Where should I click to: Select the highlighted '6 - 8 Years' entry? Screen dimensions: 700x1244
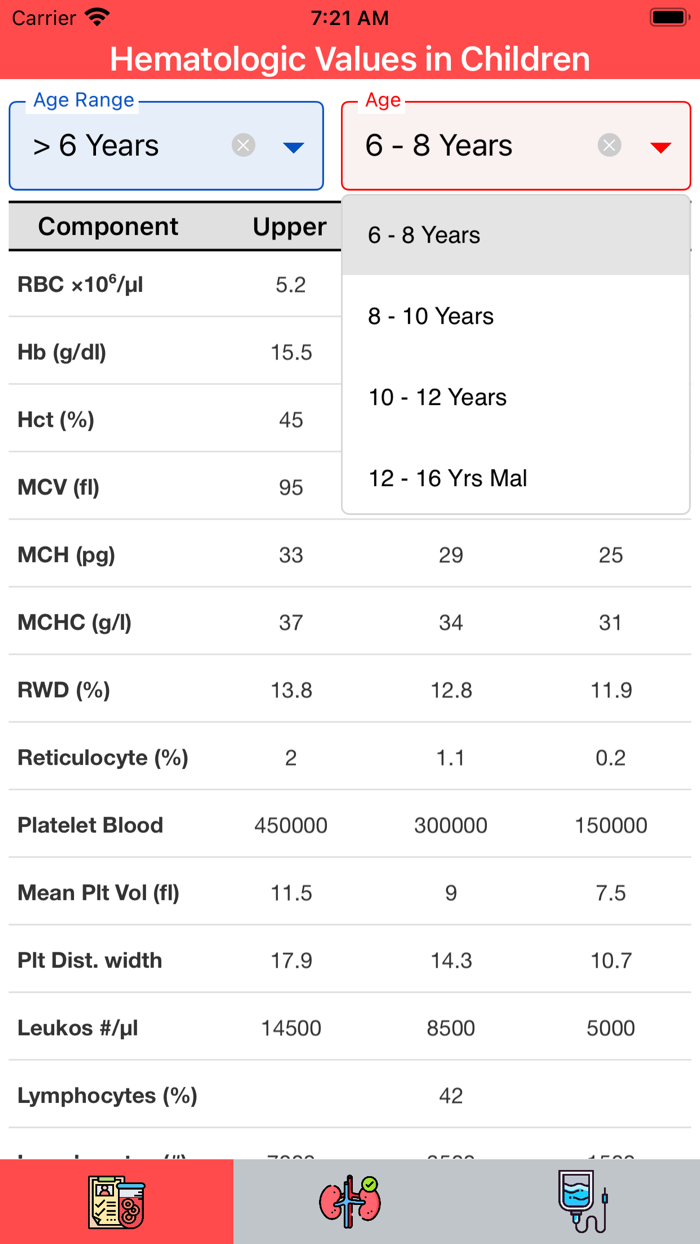tap(424, 235)
